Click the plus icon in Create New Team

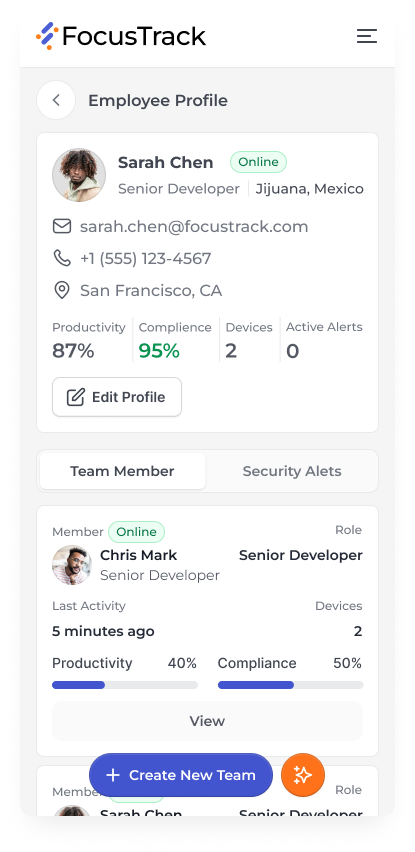[112, 775]
